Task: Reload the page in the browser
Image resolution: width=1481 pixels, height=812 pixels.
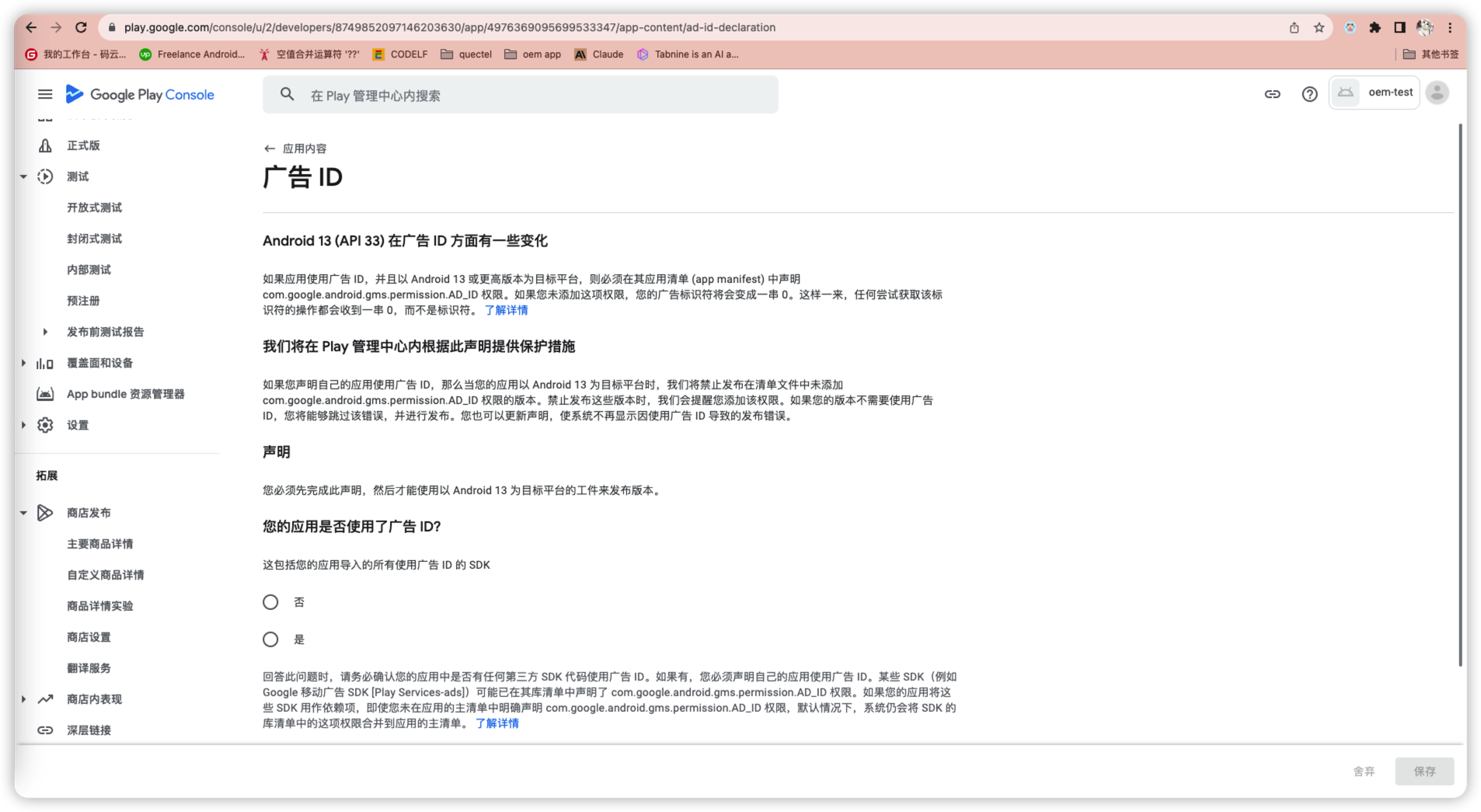Action: tap(81, 27)
